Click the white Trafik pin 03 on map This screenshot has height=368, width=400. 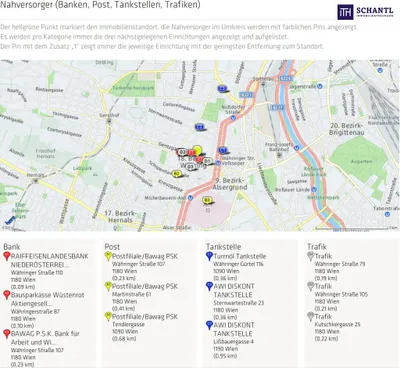190,166
